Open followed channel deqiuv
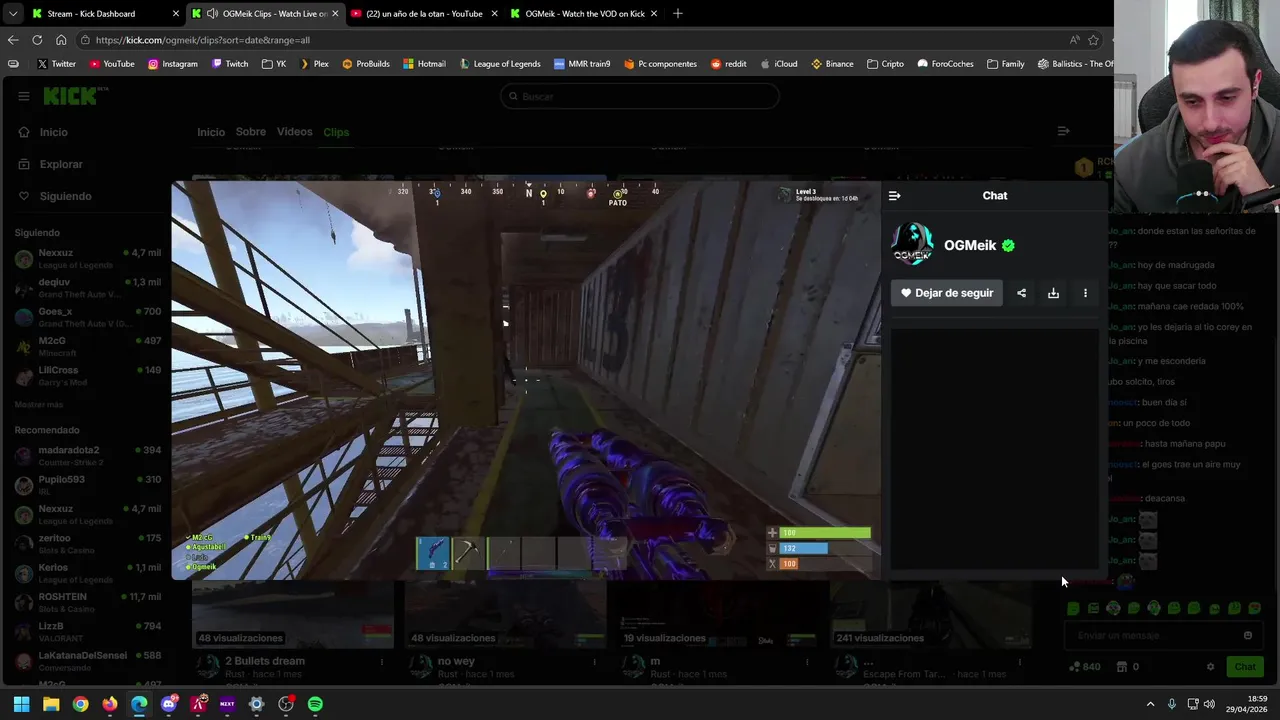Image resolution: width=1280 pixels, height=720 pixels. coord(88,288)
